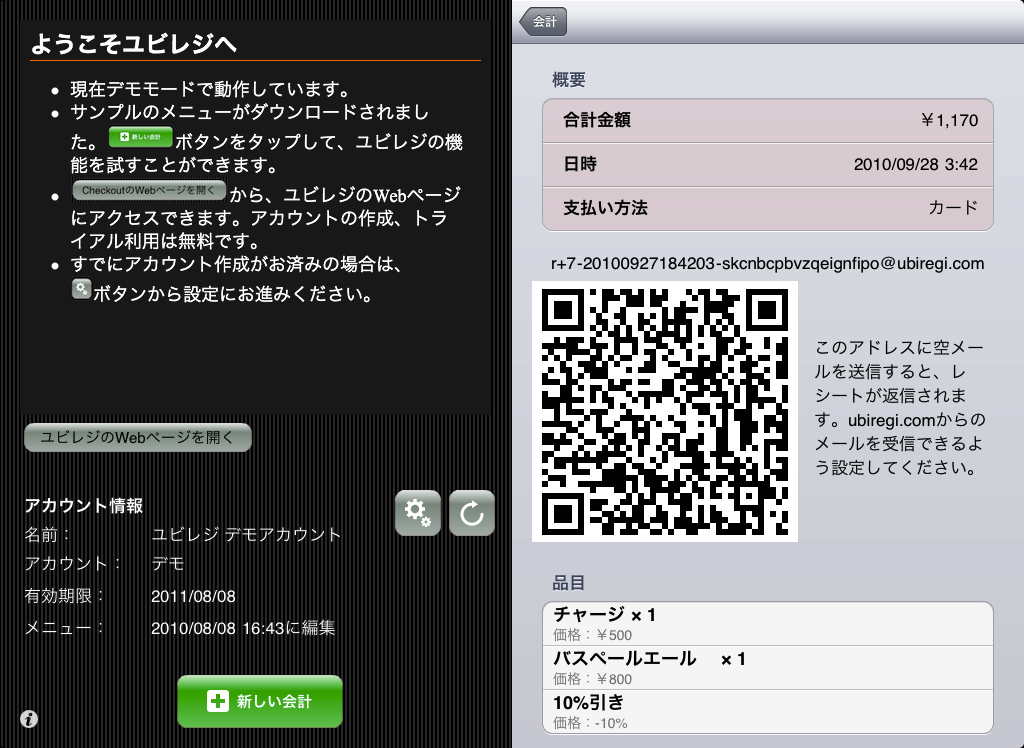Viewport: 1024px width, 748px height.
Task: Open settings with the gear icon button
Action: pyautogui.click(x=418, y=513)
